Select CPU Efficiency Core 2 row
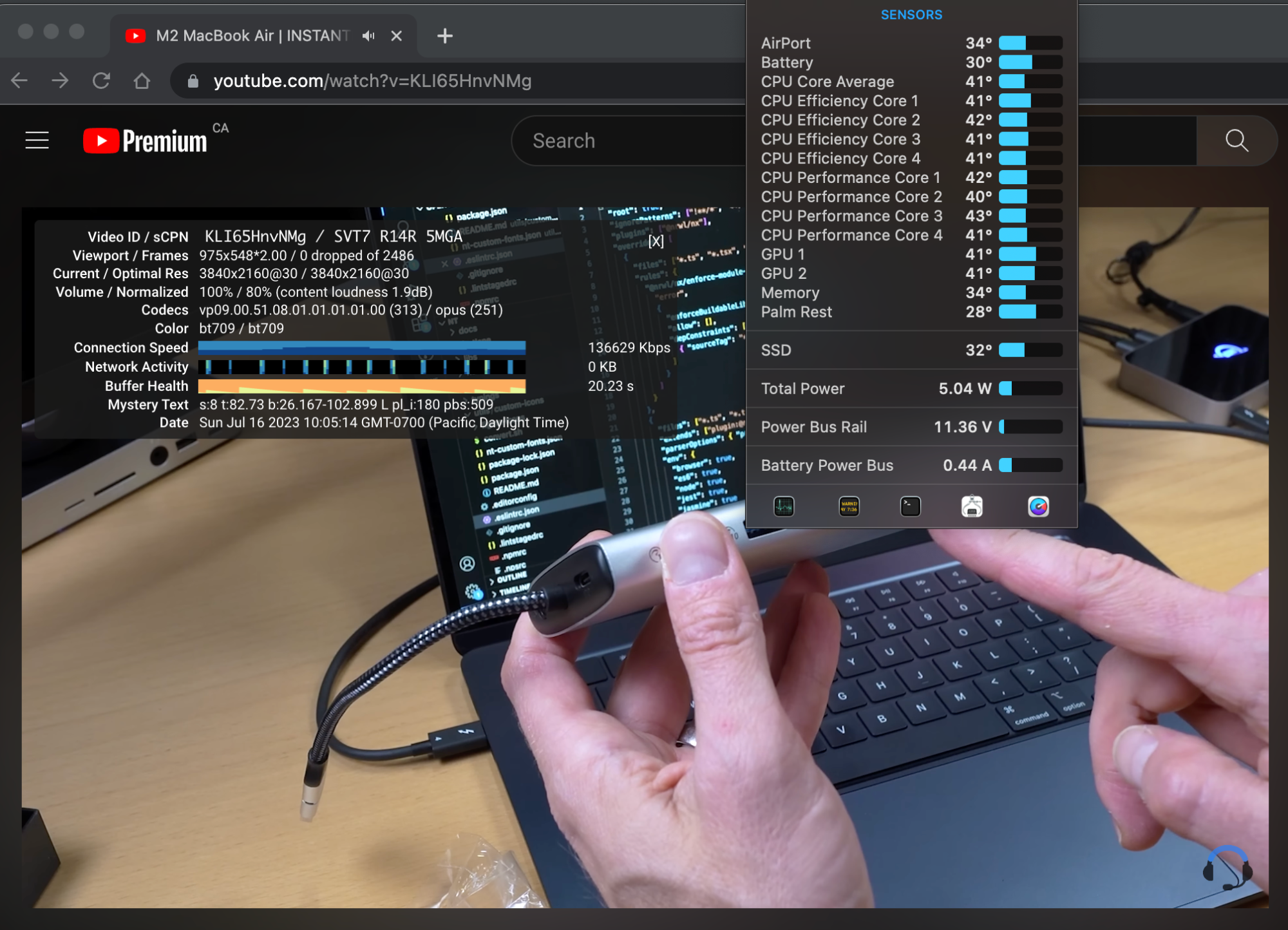The image size is (1288, 930). [911, 120]
